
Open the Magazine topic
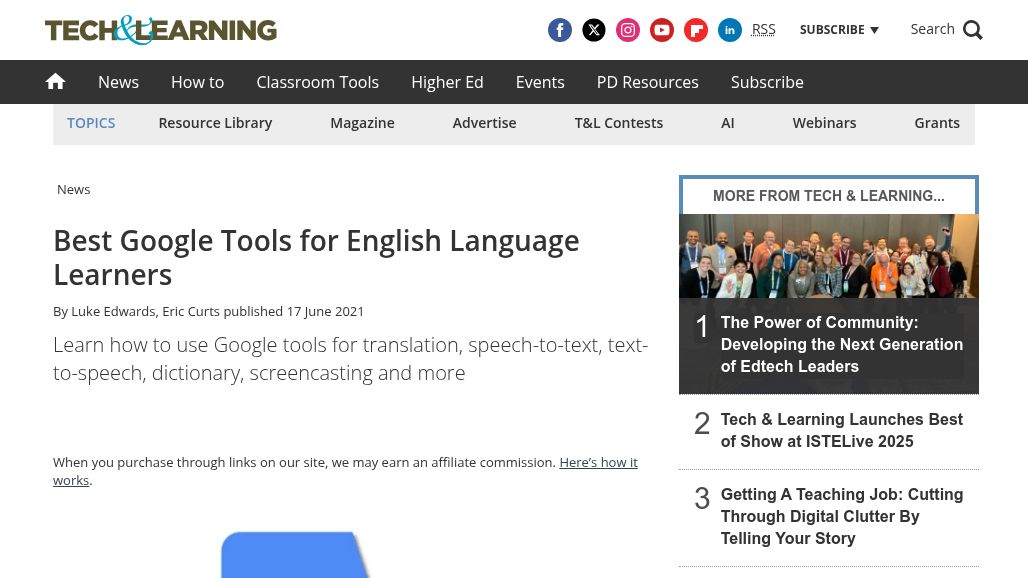click(x=363, y=123)
